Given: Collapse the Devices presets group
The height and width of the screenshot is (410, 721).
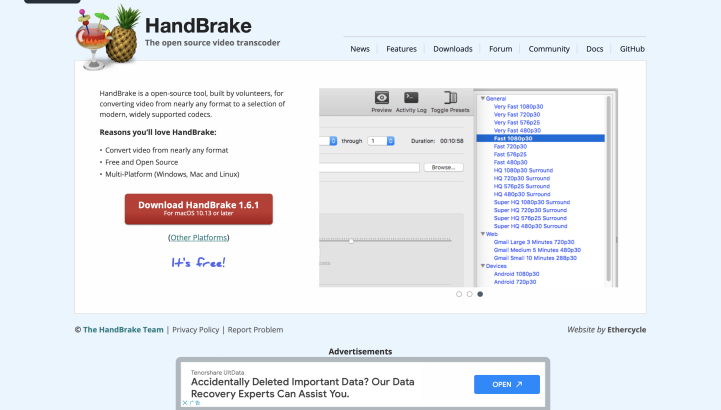Looking at the screenshot, I should (482, 266).
